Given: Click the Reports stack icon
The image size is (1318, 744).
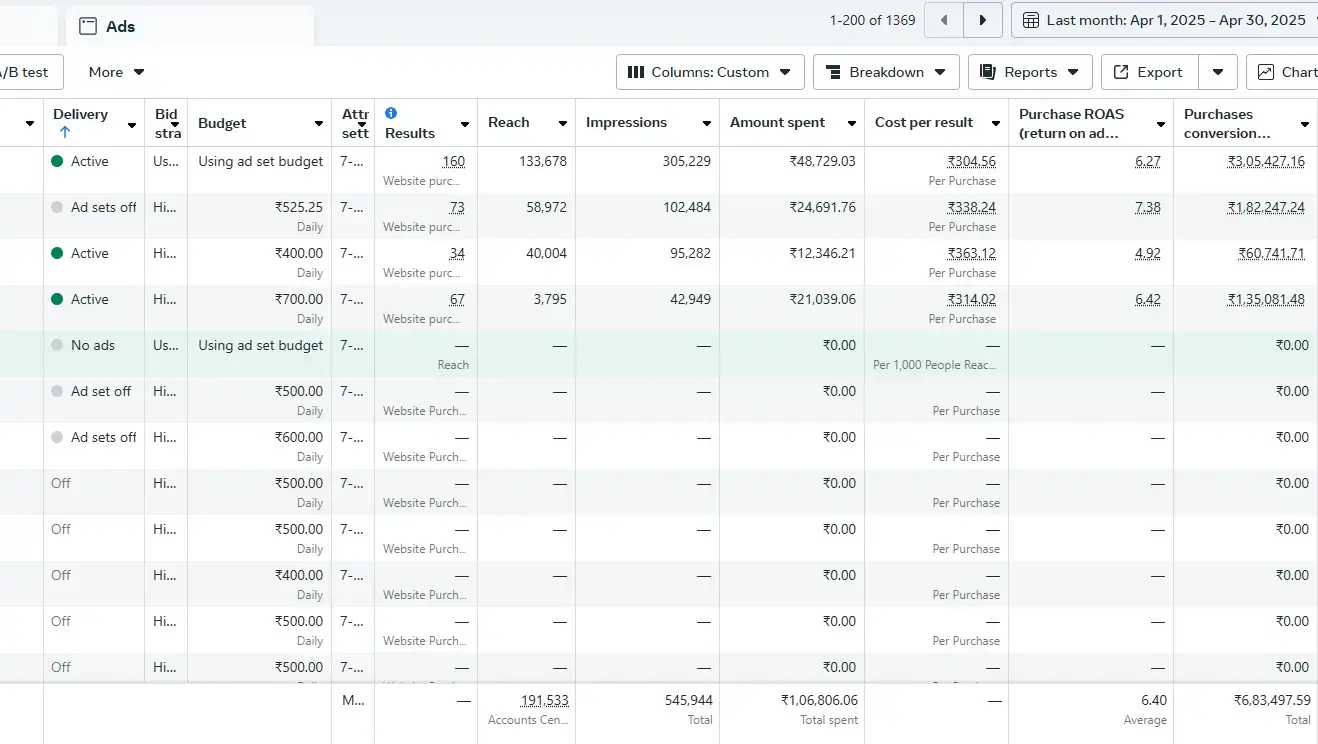Looking at the screenshot, I should (x=988, y=72).
